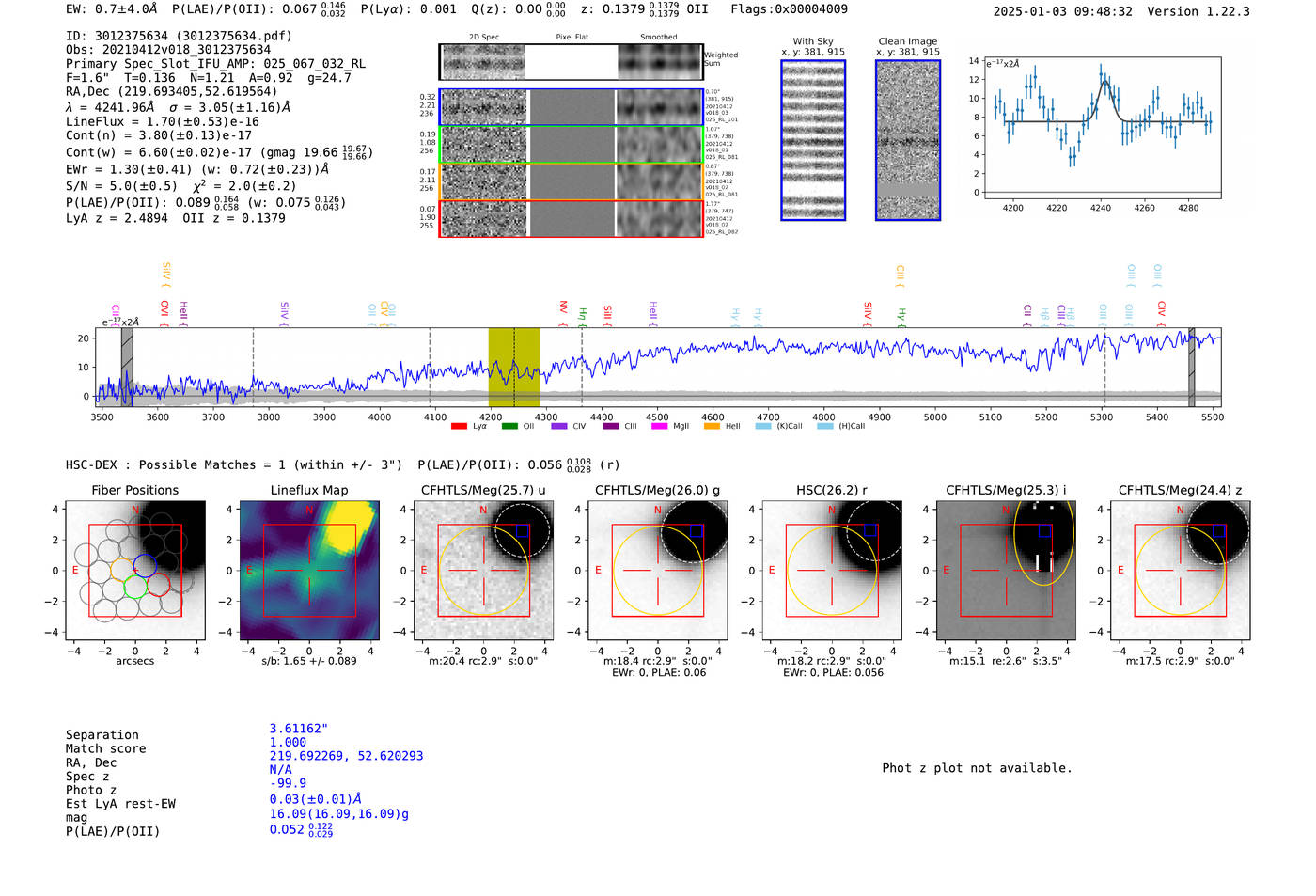Screen dimensions: 1316x896
Task: Select the orange HeII legend swatch
Action: click(712, 426)
